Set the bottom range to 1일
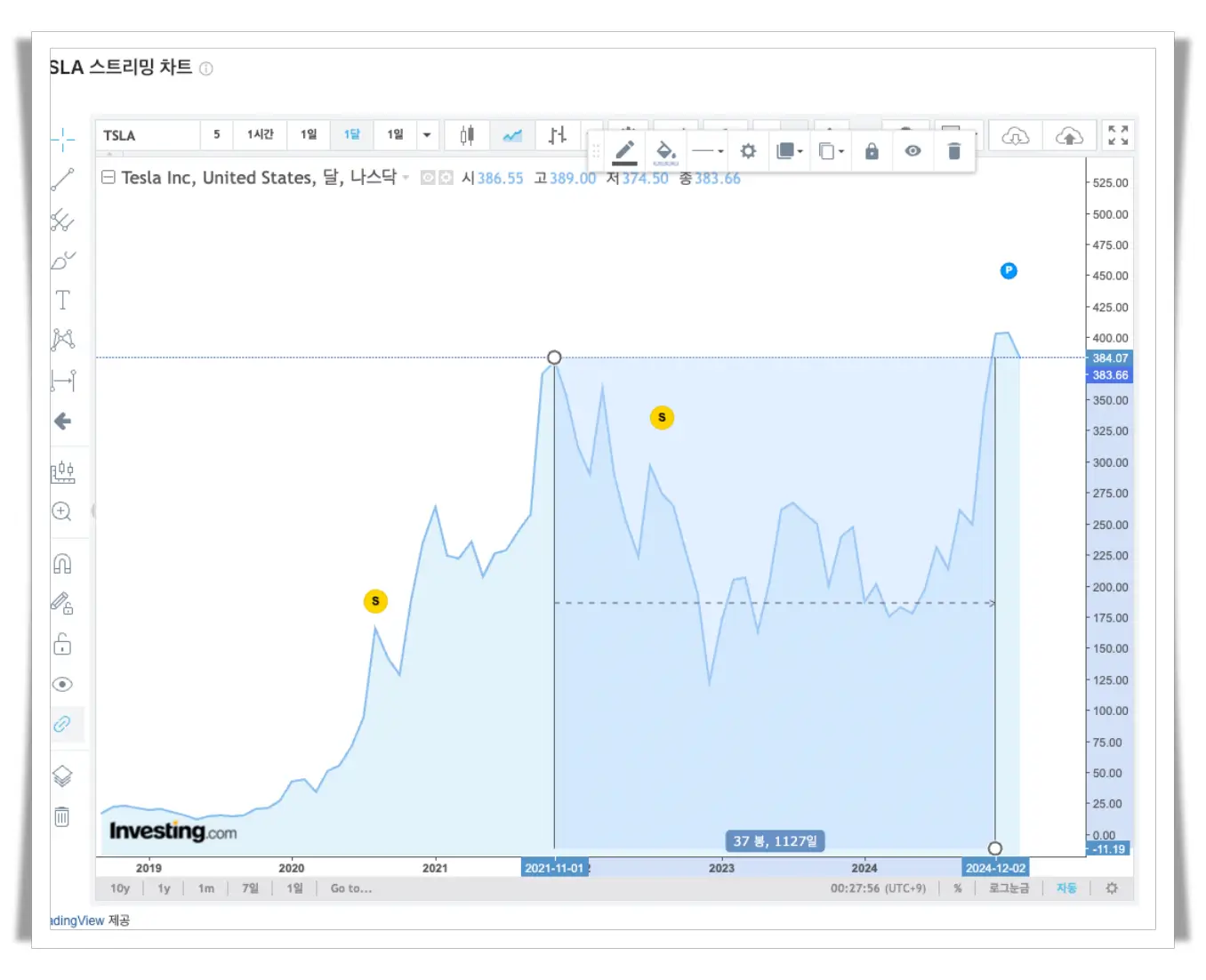 (x=294, y=888)
